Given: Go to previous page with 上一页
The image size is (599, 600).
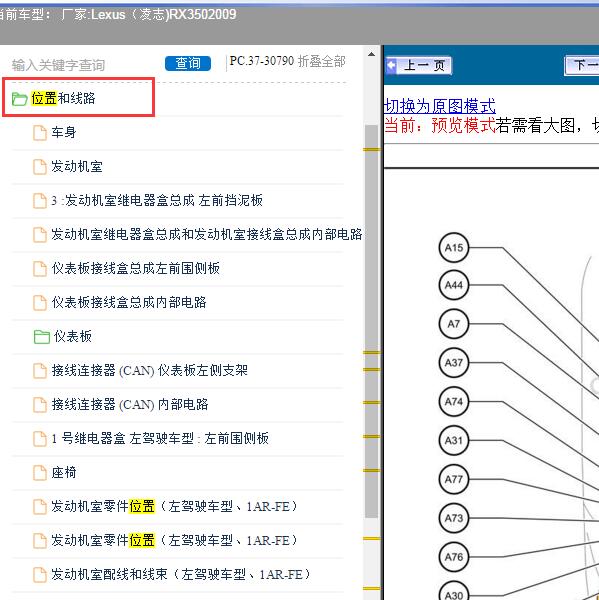Looking at the screenshot, I should [x=418, y=65].
